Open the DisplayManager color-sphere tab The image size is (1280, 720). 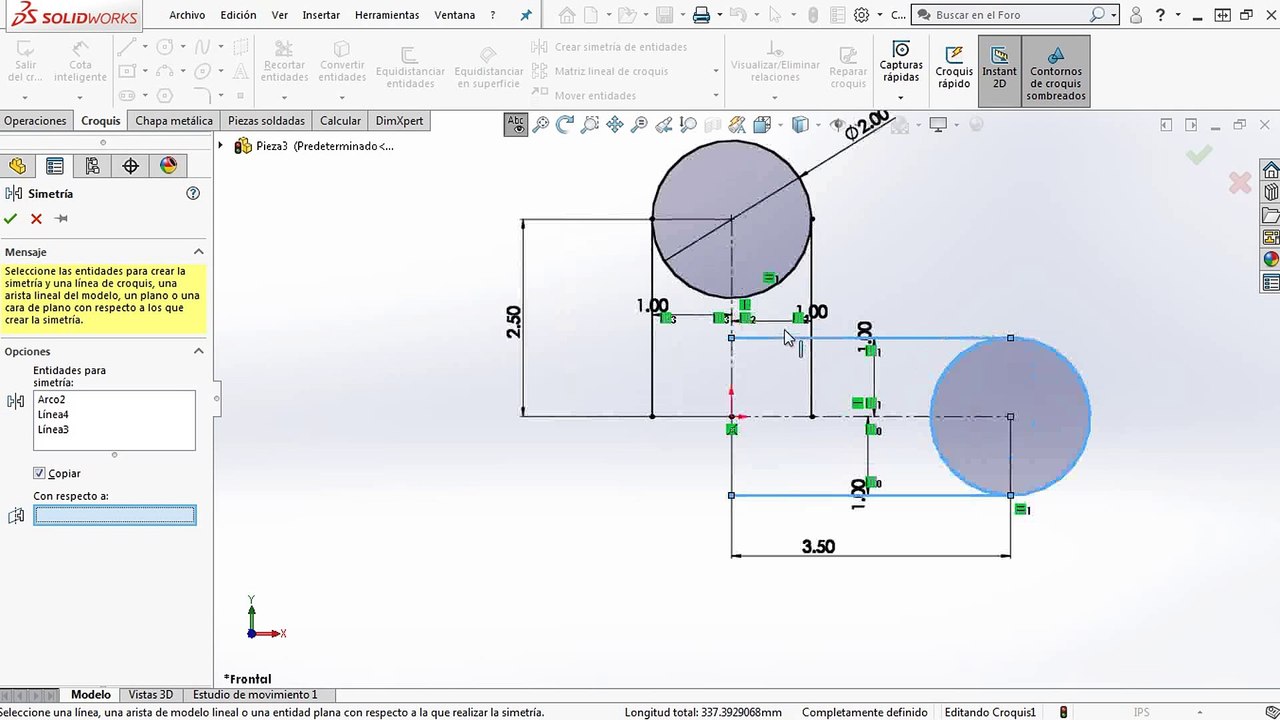[x=169, y=166]
